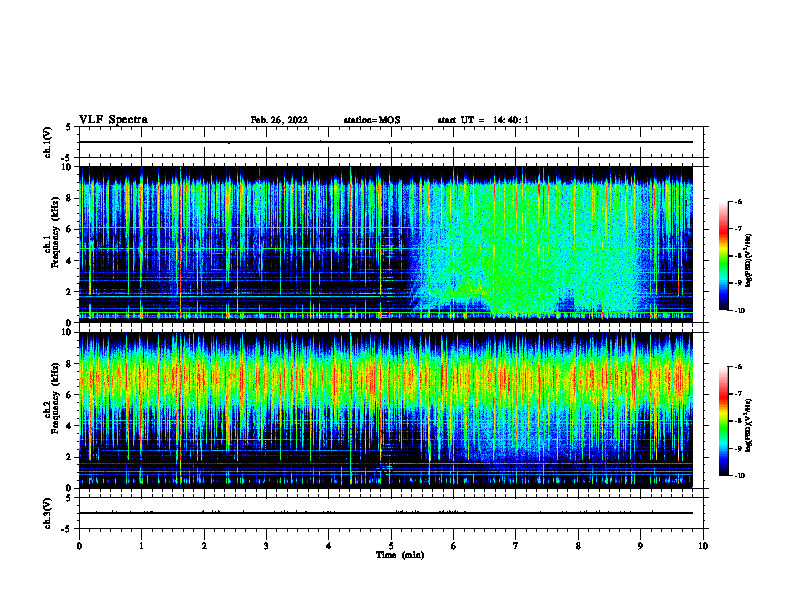The height and width of the screenshot is (612, 792).
Task: Click the time axis tick label "2"
Action: point(204,546)
